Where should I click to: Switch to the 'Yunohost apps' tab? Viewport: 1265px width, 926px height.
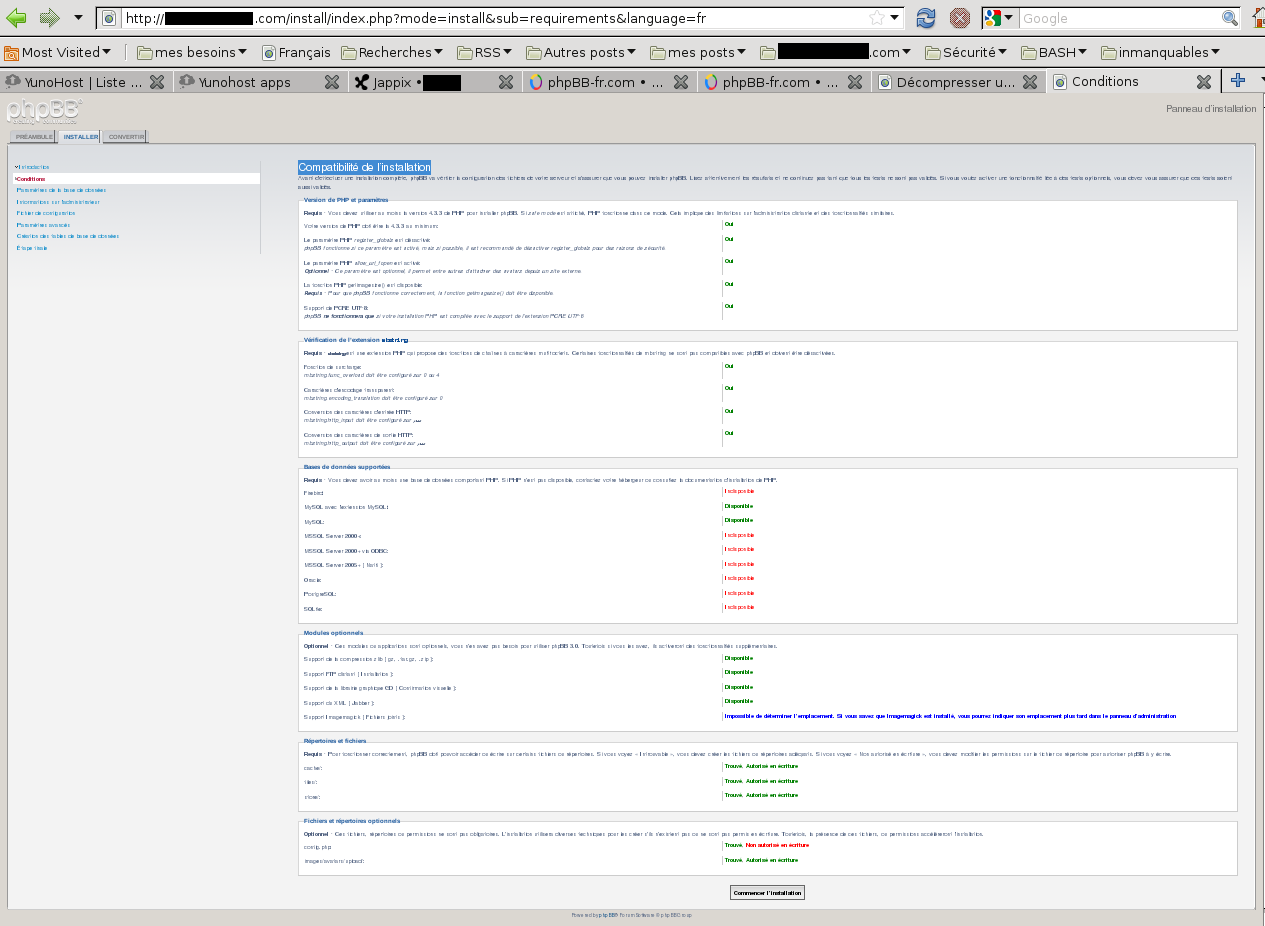(x=245, y=82)
